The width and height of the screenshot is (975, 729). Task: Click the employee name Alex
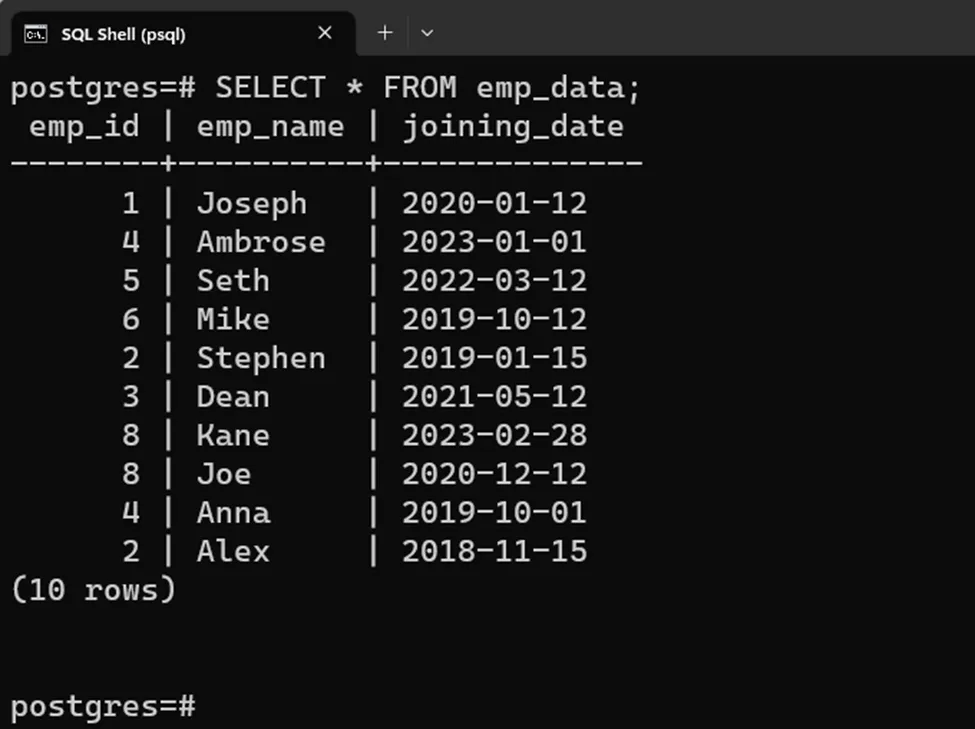[233, 551]
